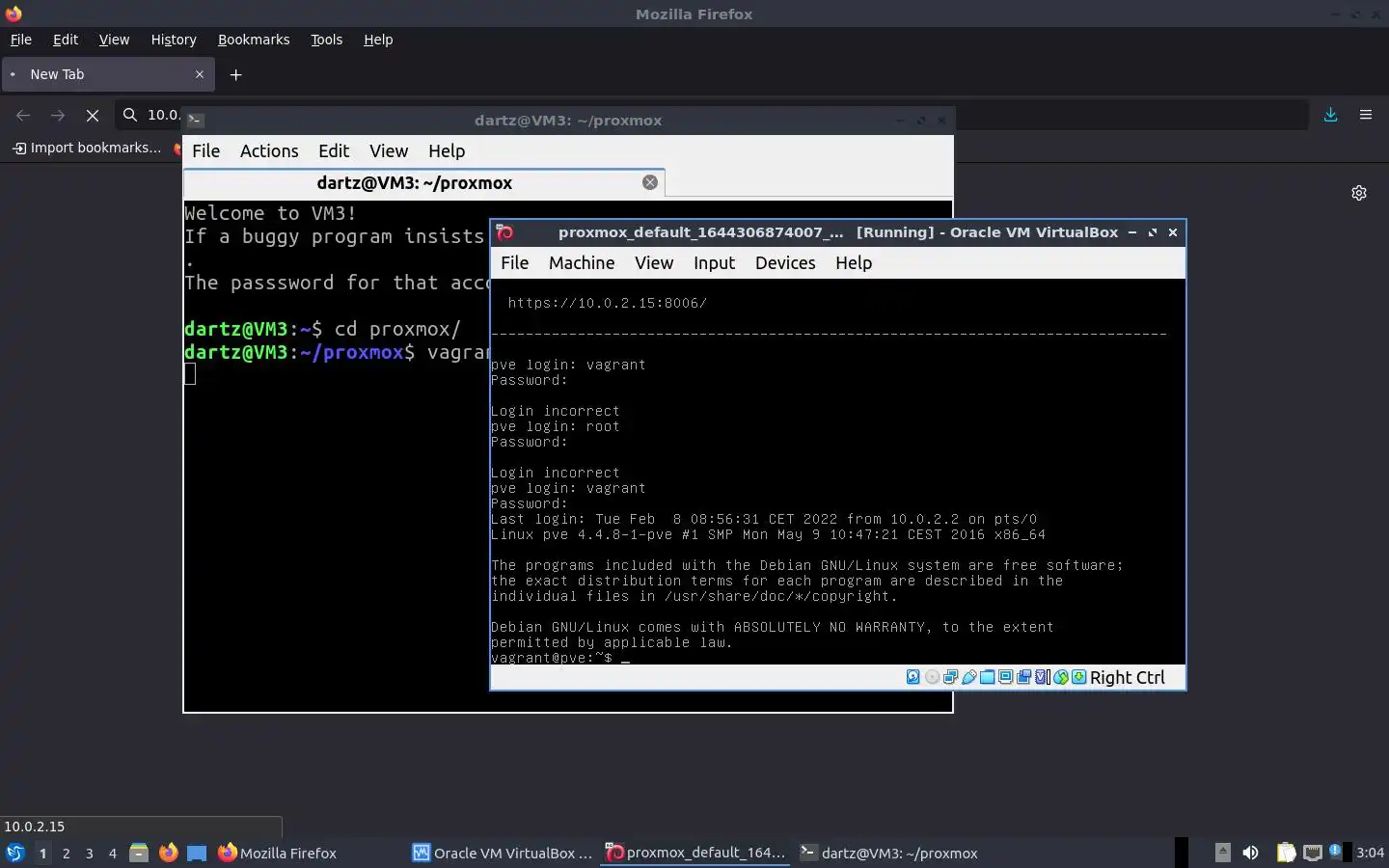
Task: Click the Right Ctrl host key label
Action: pos(1127,677)
